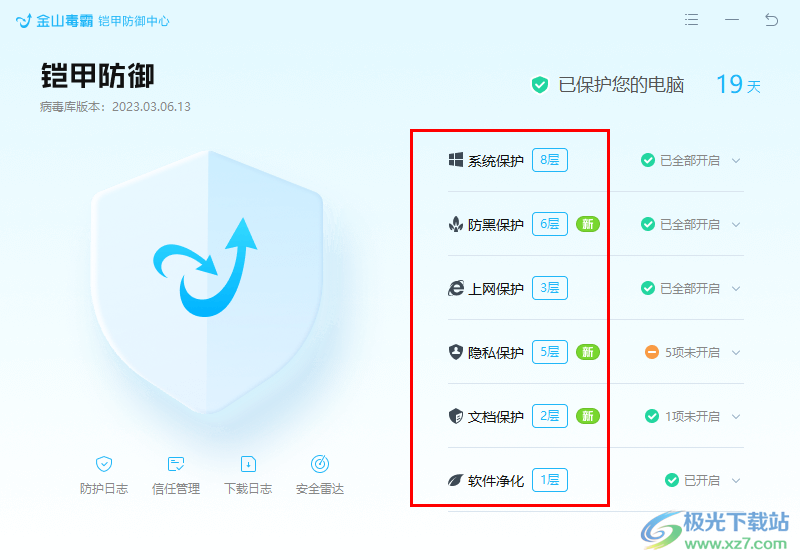Expand the 隐私保护 row chevron
This screenshot has width=800, height=560.
736,352
